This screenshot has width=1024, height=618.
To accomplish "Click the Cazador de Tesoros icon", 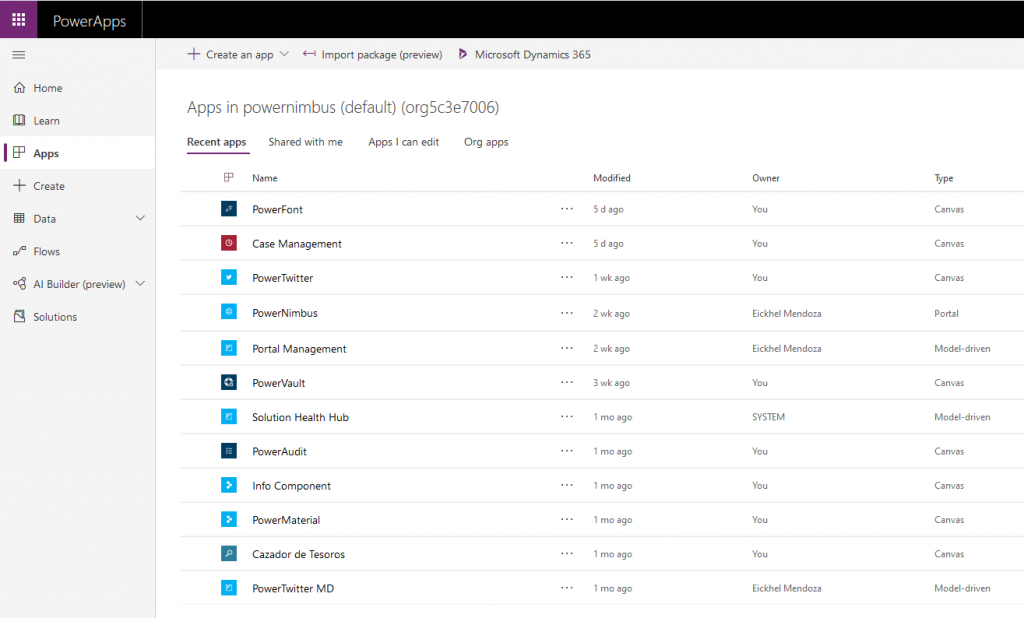I will 229,554.
